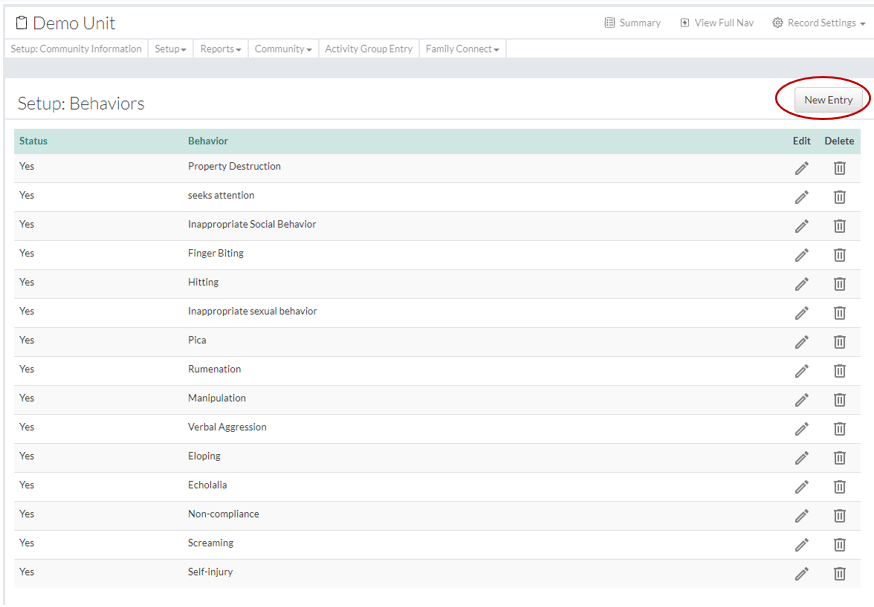Expand the Reports dropdown
874x607 pixels.
[220, 49]
